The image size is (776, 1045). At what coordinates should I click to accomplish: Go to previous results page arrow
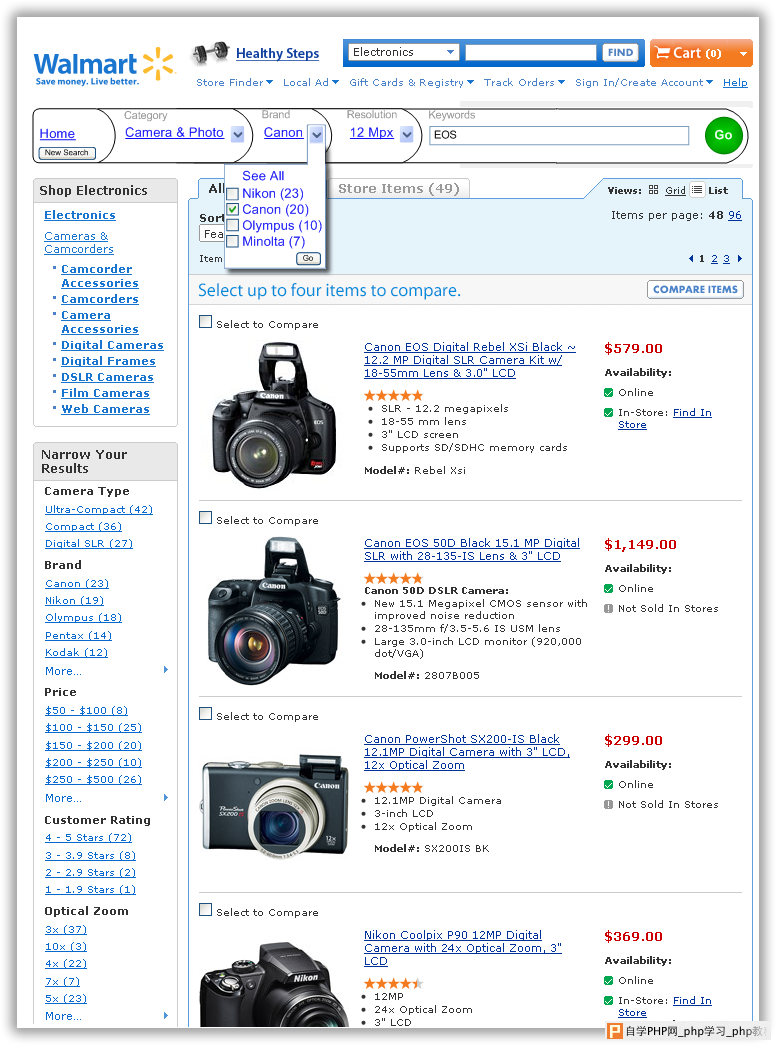690,259
